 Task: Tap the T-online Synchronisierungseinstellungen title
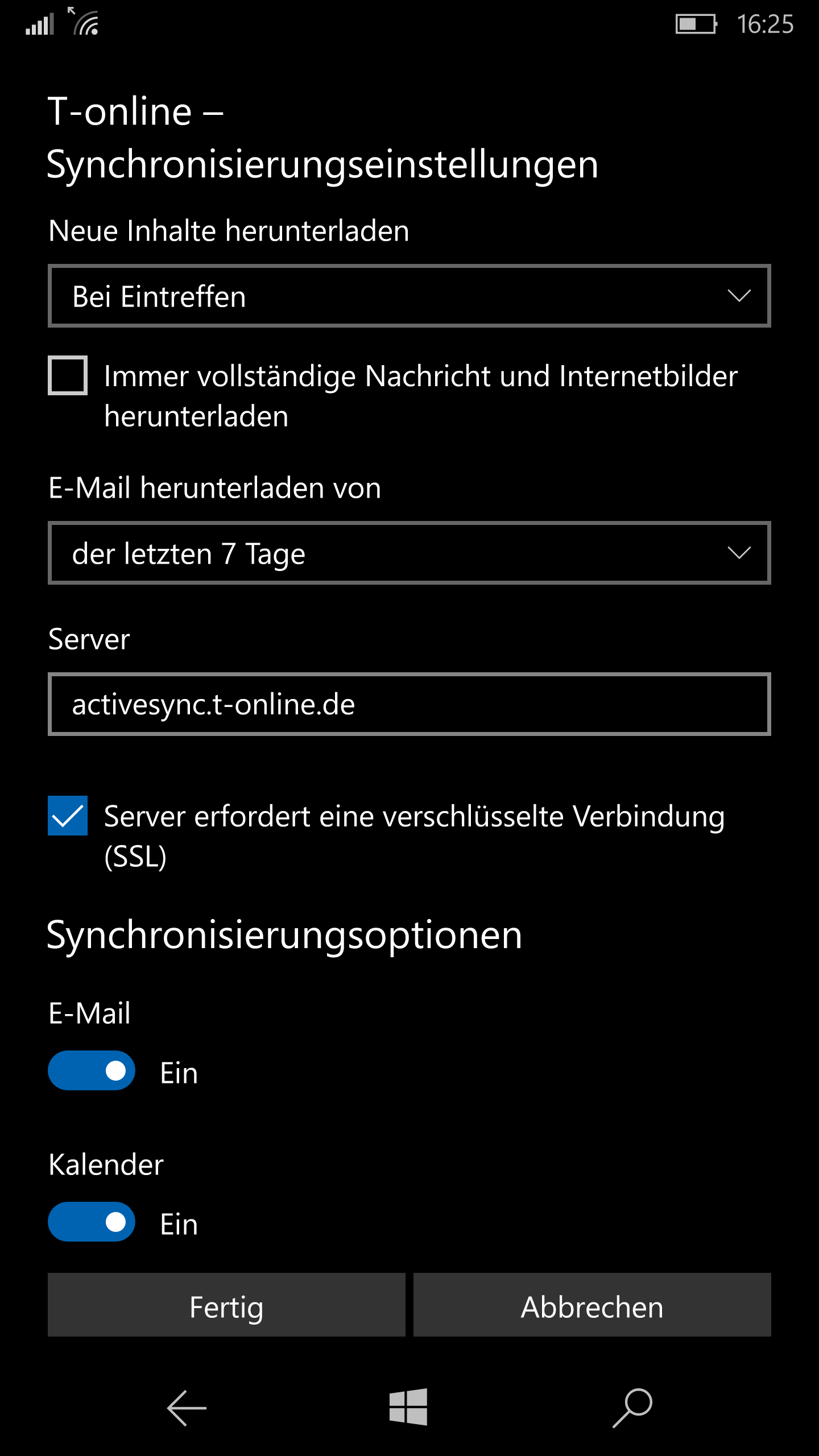(x=322, y=138)
